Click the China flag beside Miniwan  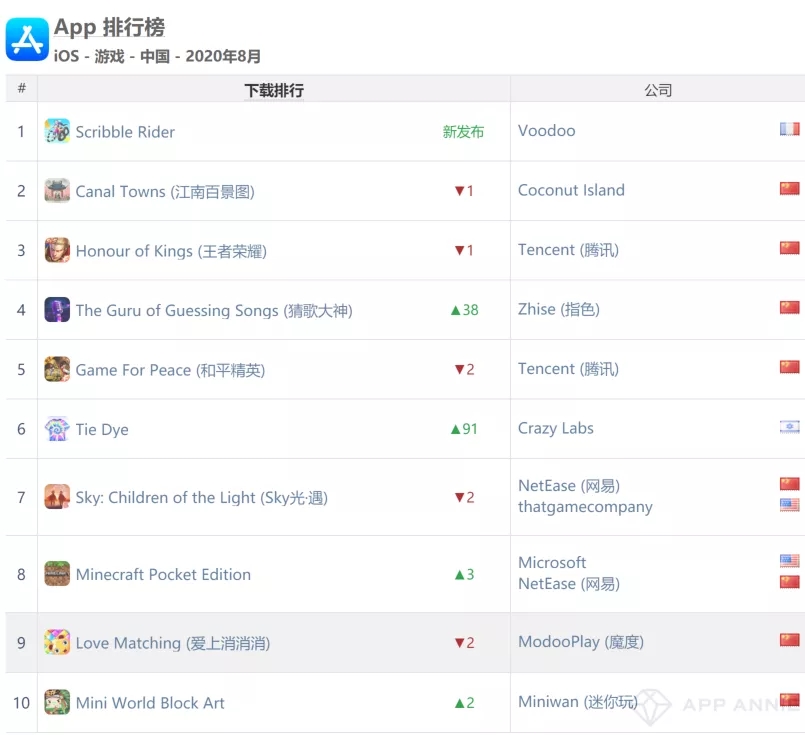(790, 700)
